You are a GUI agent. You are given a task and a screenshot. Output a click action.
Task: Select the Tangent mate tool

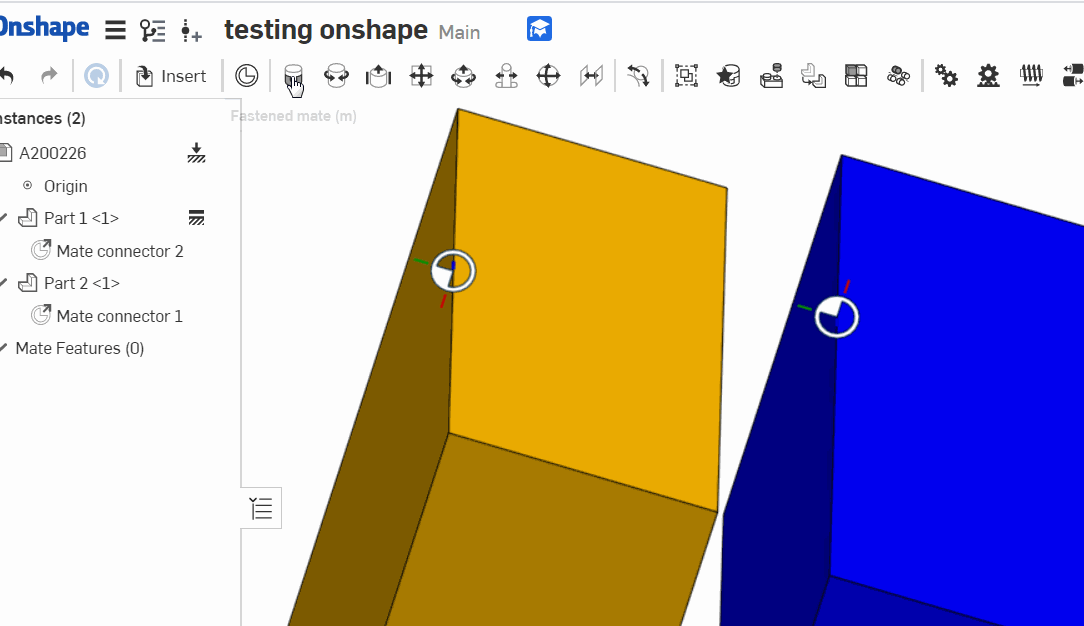point(638,75)
